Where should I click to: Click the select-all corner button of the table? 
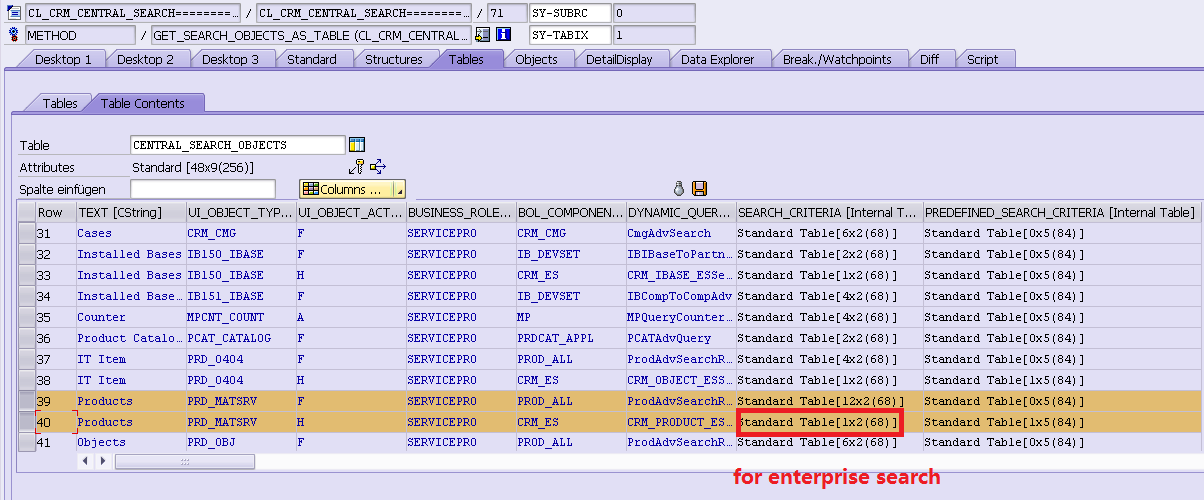27,212
